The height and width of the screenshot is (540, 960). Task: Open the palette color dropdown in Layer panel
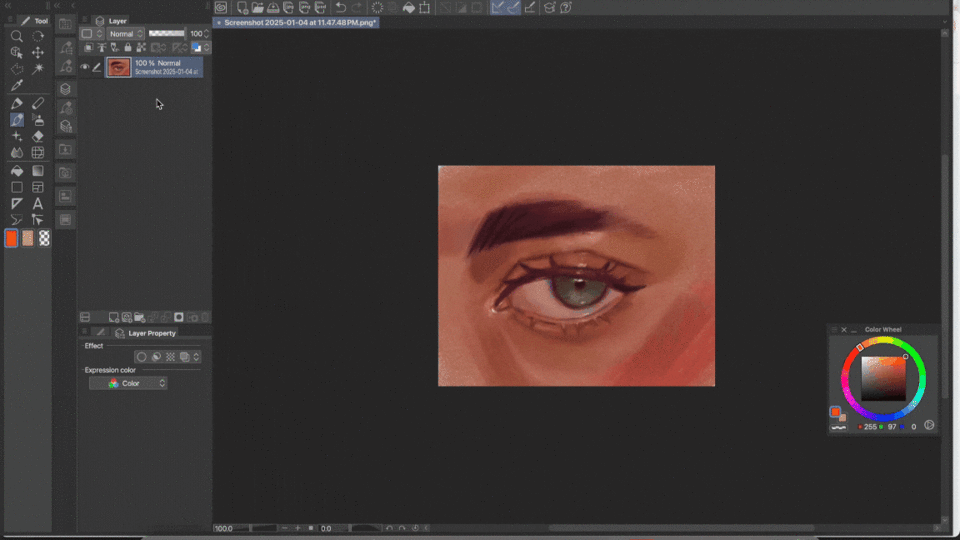click(x=200, y=47)
